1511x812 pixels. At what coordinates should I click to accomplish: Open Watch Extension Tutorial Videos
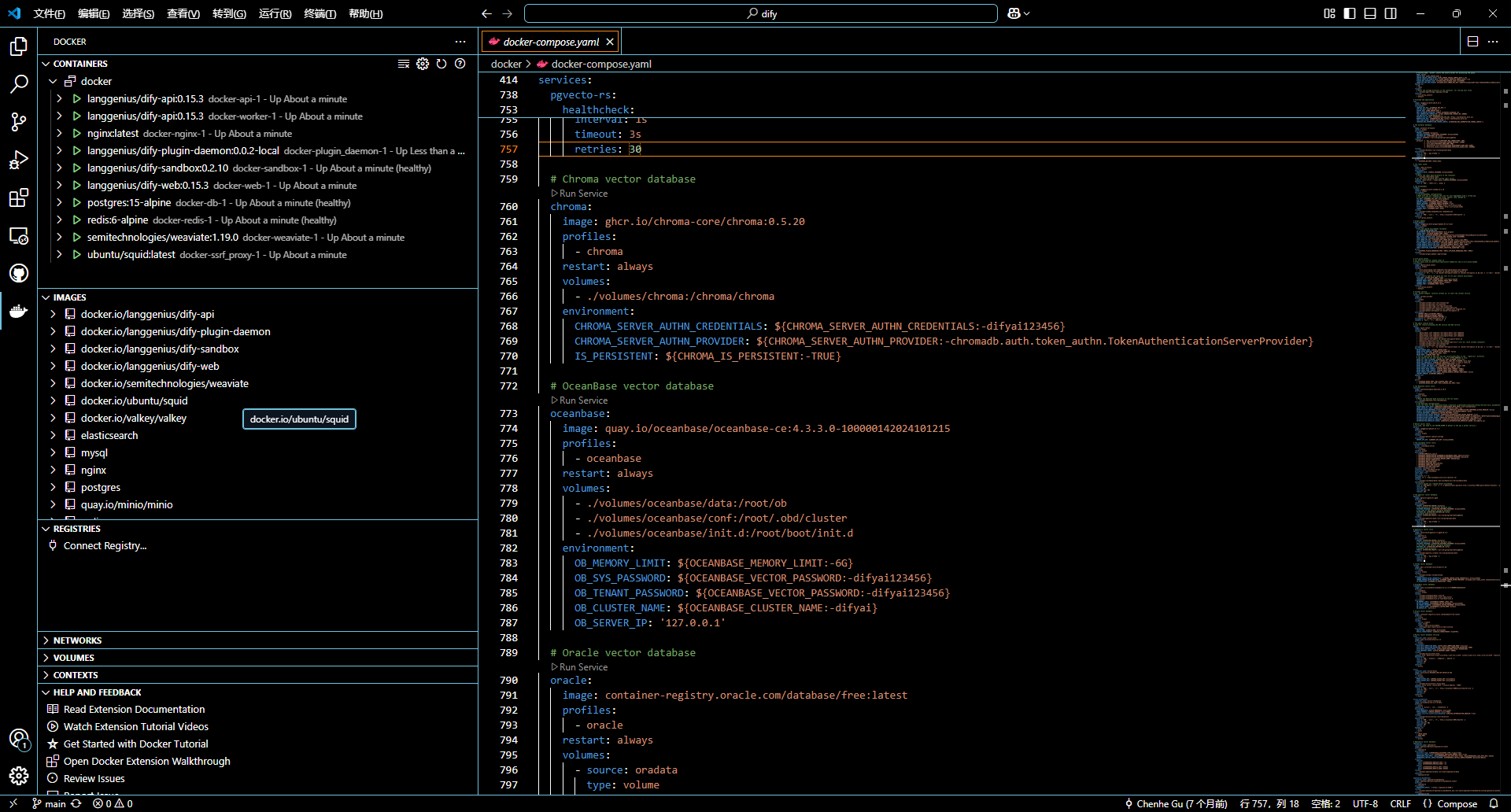point(135,726)
